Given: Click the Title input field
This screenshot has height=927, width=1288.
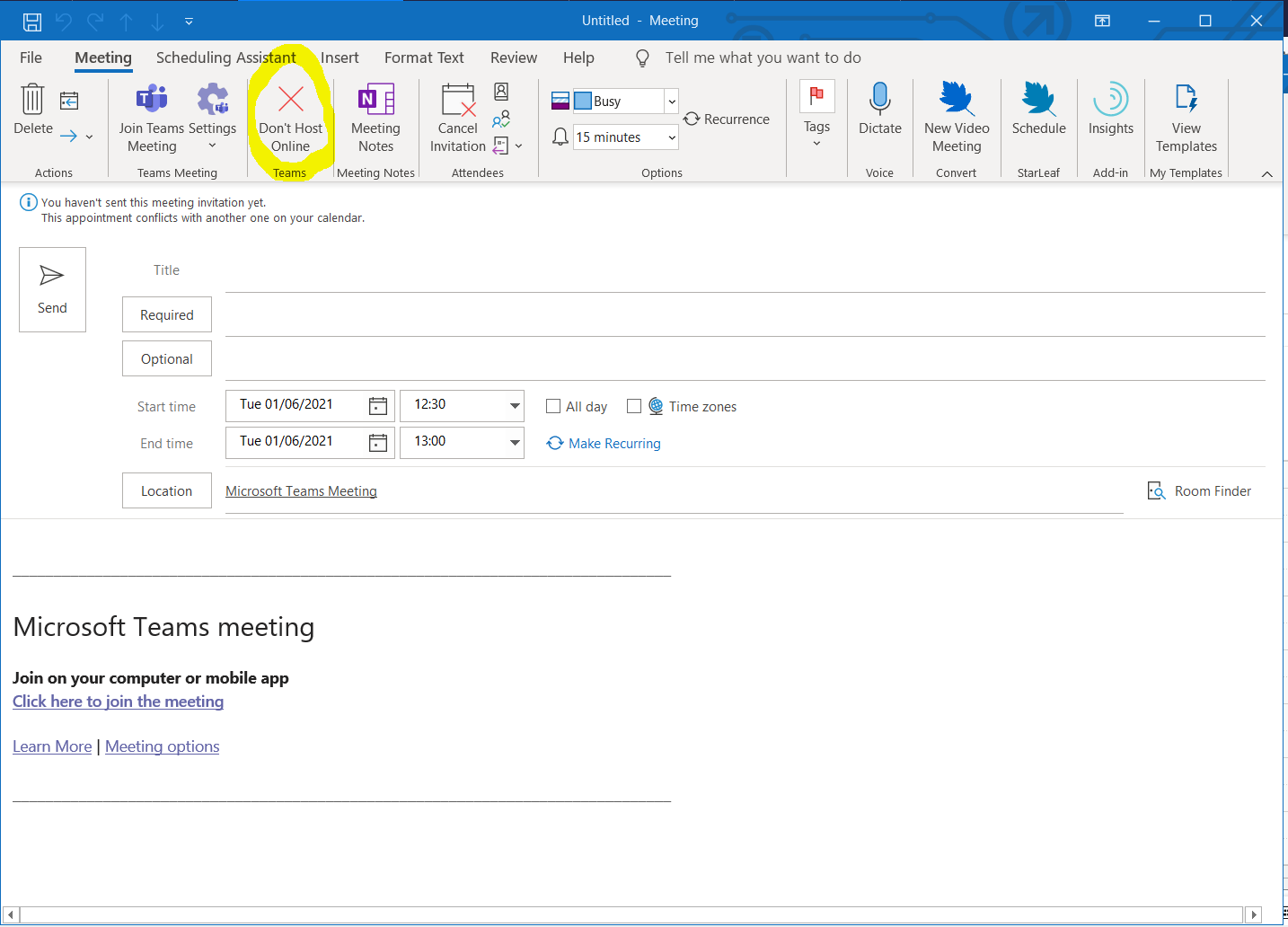Looking at the screenshot, I should coord(745,273).
